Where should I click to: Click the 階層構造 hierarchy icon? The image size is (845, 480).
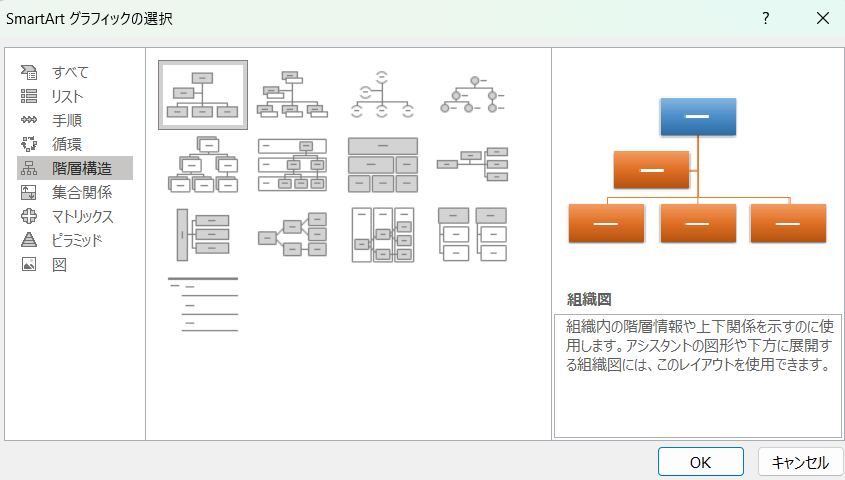click(29, 168)
